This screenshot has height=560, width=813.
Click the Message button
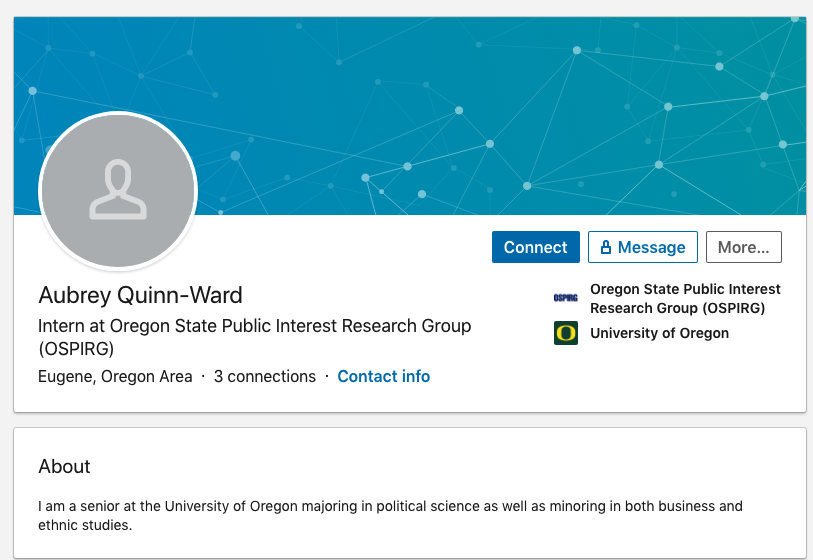point(643,247)
